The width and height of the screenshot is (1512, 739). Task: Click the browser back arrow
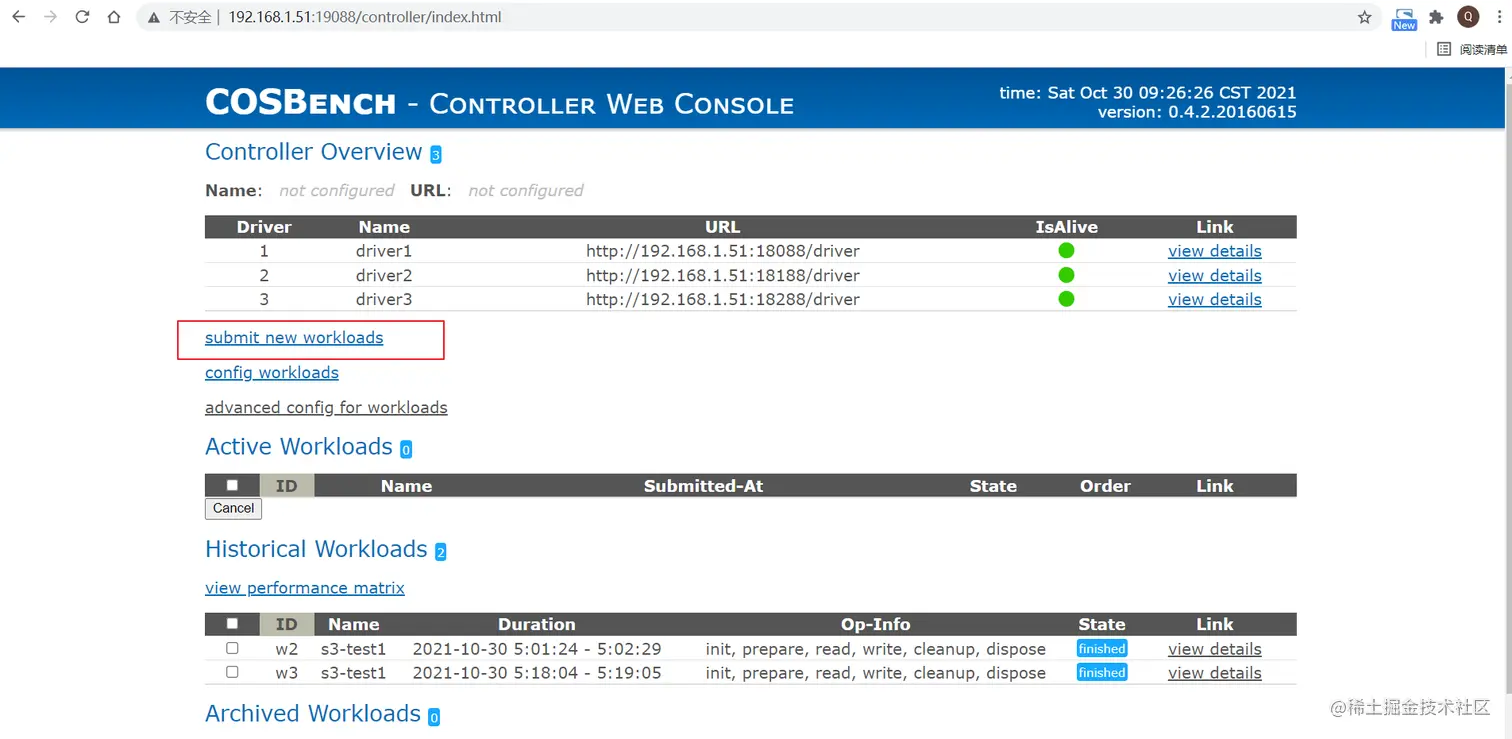point(18,17)
